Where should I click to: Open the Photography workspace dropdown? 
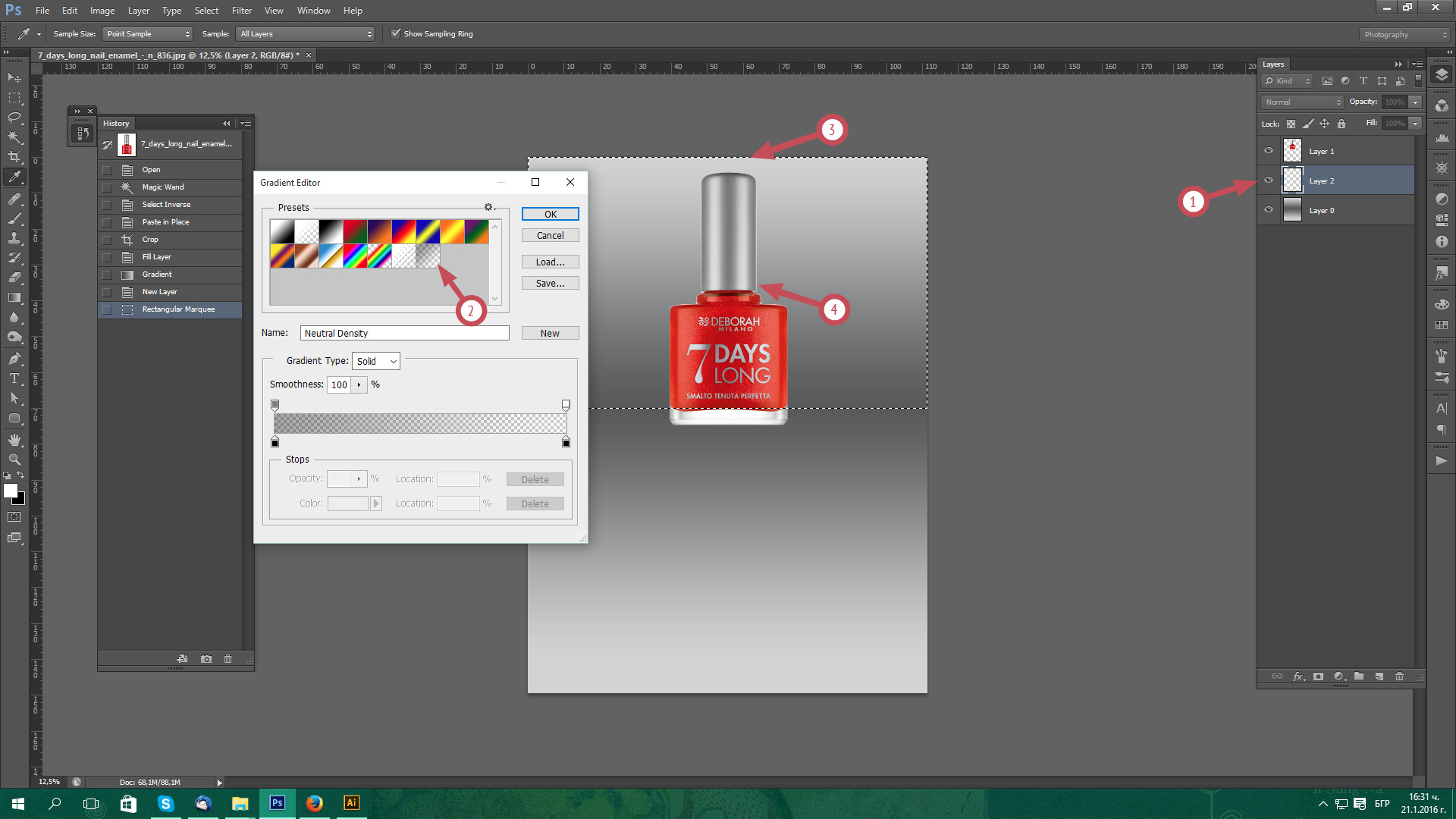1404,35
